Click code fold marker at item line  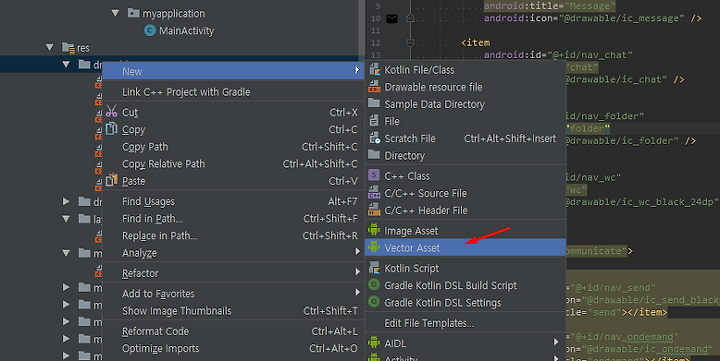point(411,43)
